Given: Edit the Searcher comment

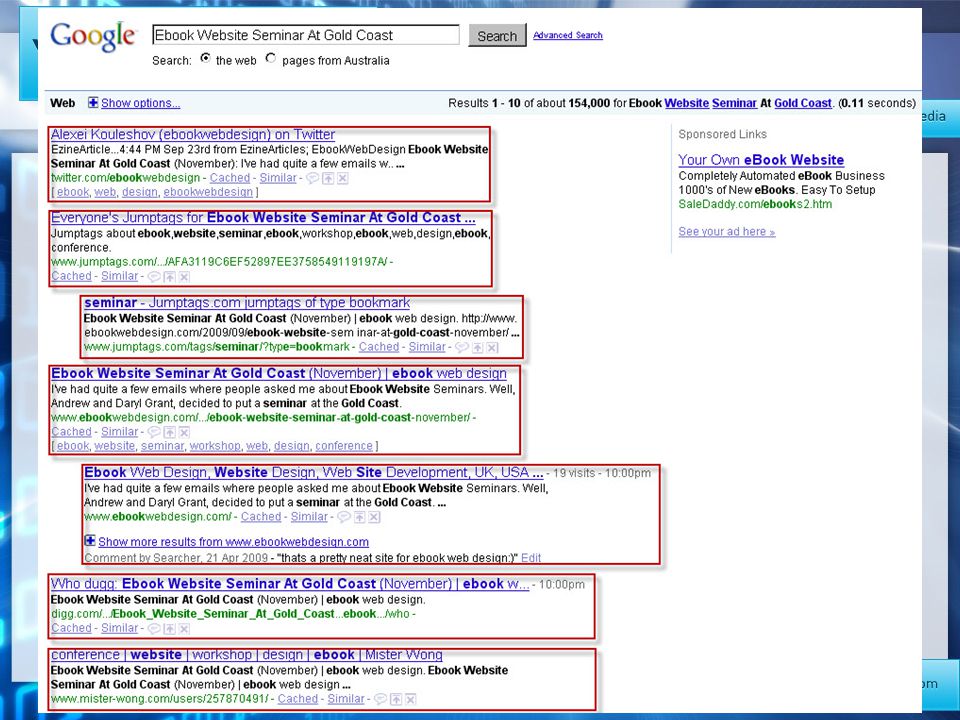Looking at the screenshot, I should (531, 558).
